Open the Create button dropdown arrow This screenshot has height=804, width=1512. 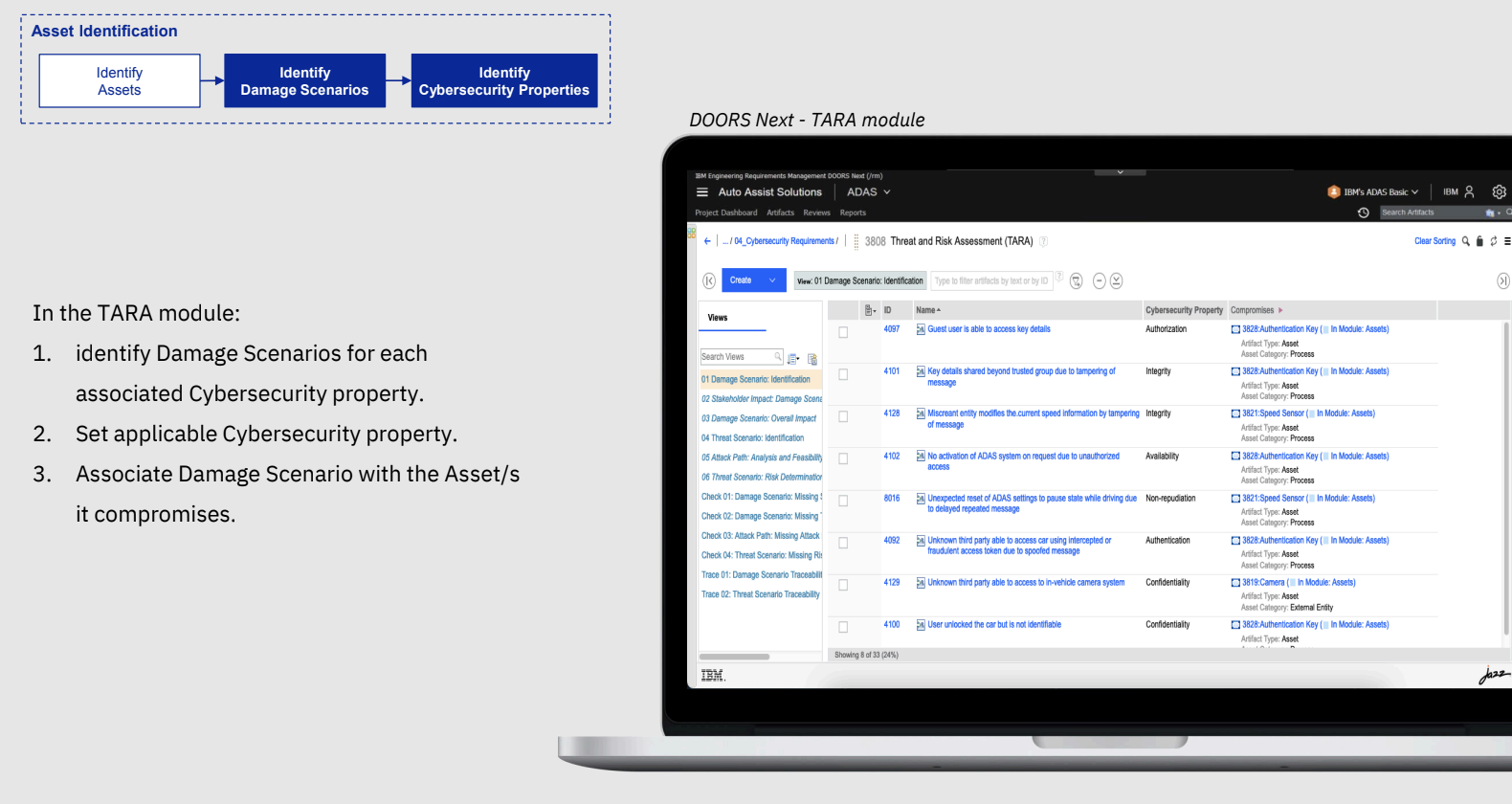coord(772,280)
